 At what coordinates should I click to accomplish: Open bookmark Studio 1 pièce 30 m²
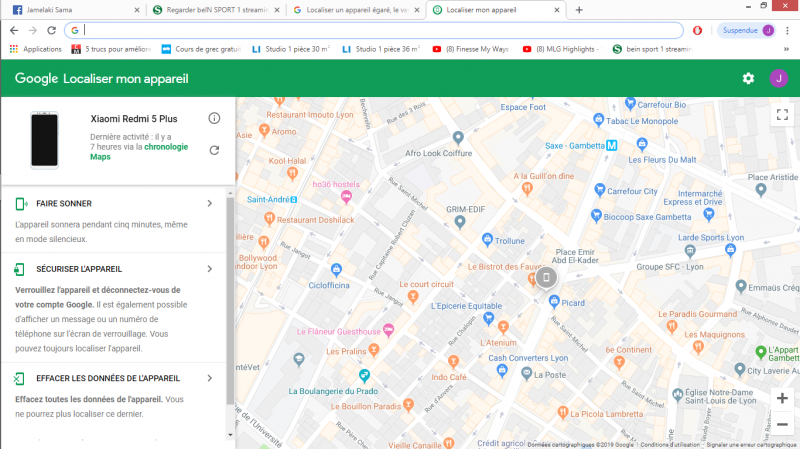tap(291, 49)
